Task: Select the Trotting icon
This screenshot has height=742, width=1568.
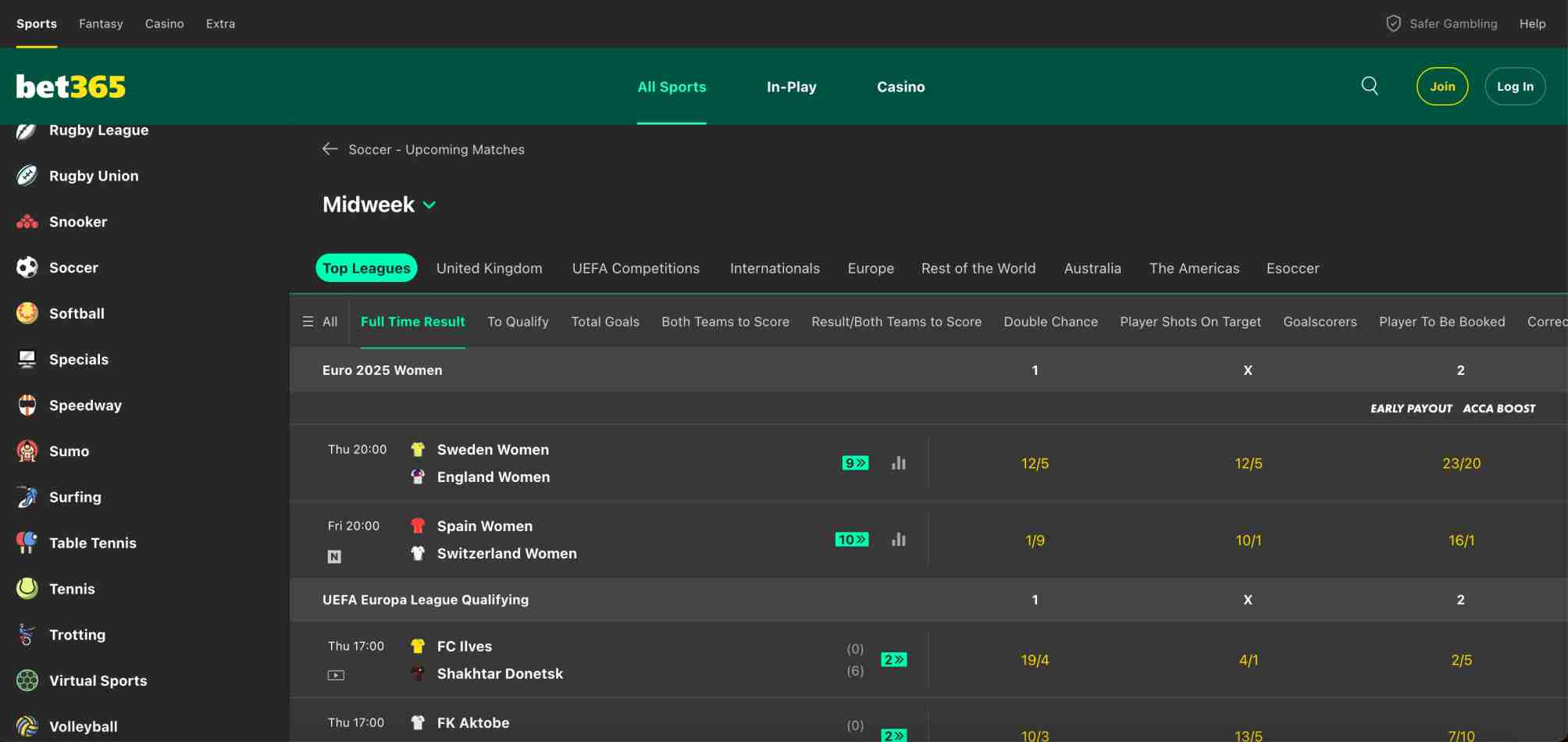Action: [27, 634]
